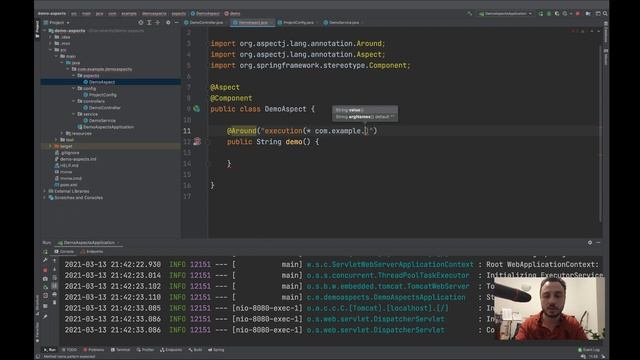Click the red stop icon in Run panel
This screenshot has width=640, height=360.
(45, 270)
